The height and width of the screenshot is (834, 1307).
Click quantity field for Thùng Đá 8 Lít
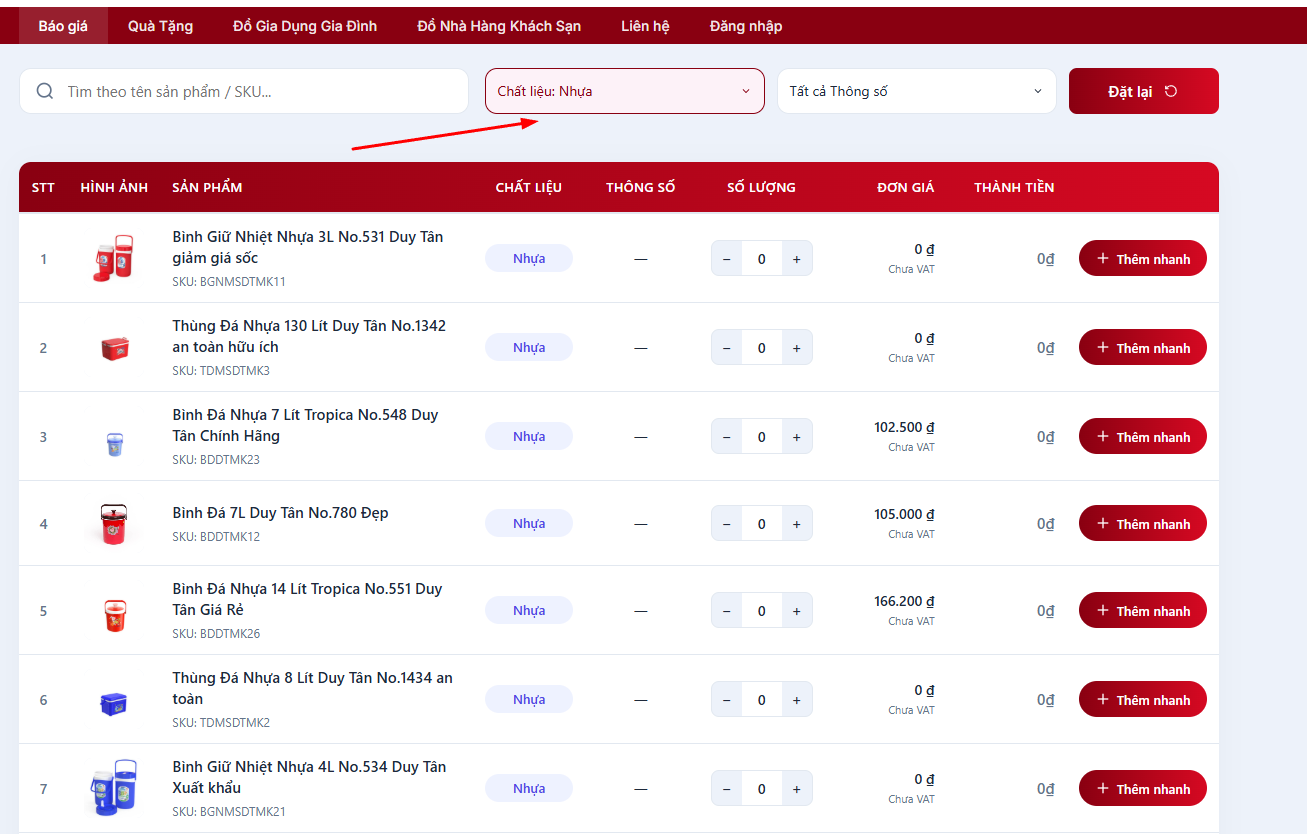click(761, 700)
